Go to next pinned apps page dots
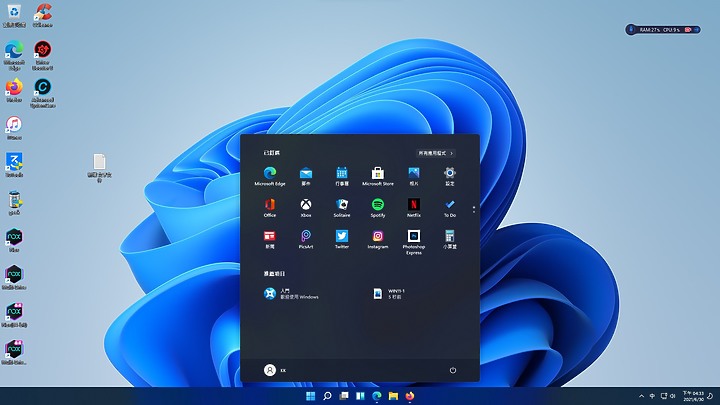 tap(473, 209)
